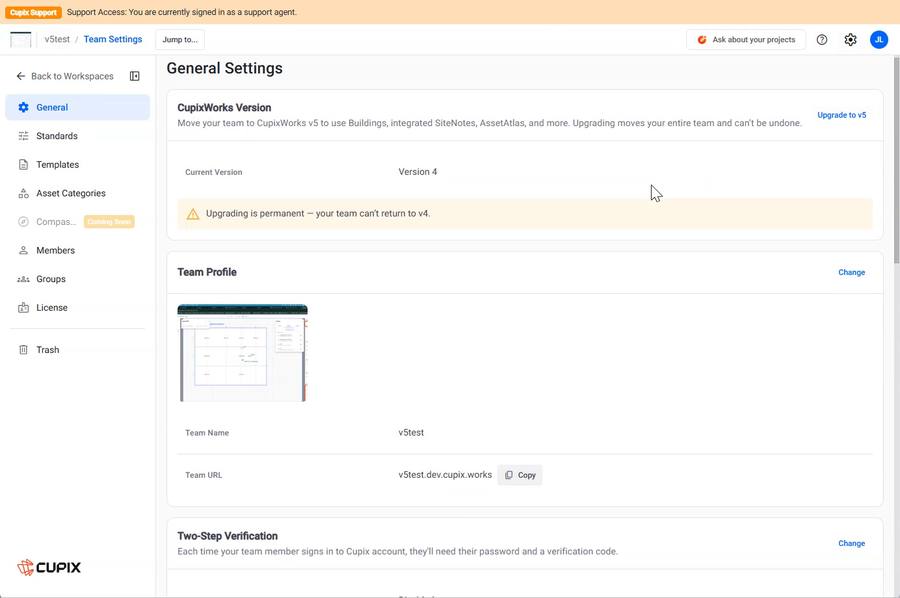This screenshot has width=900, height=598.
Task: Open the Groups section
Action: (x=77, y=279)
